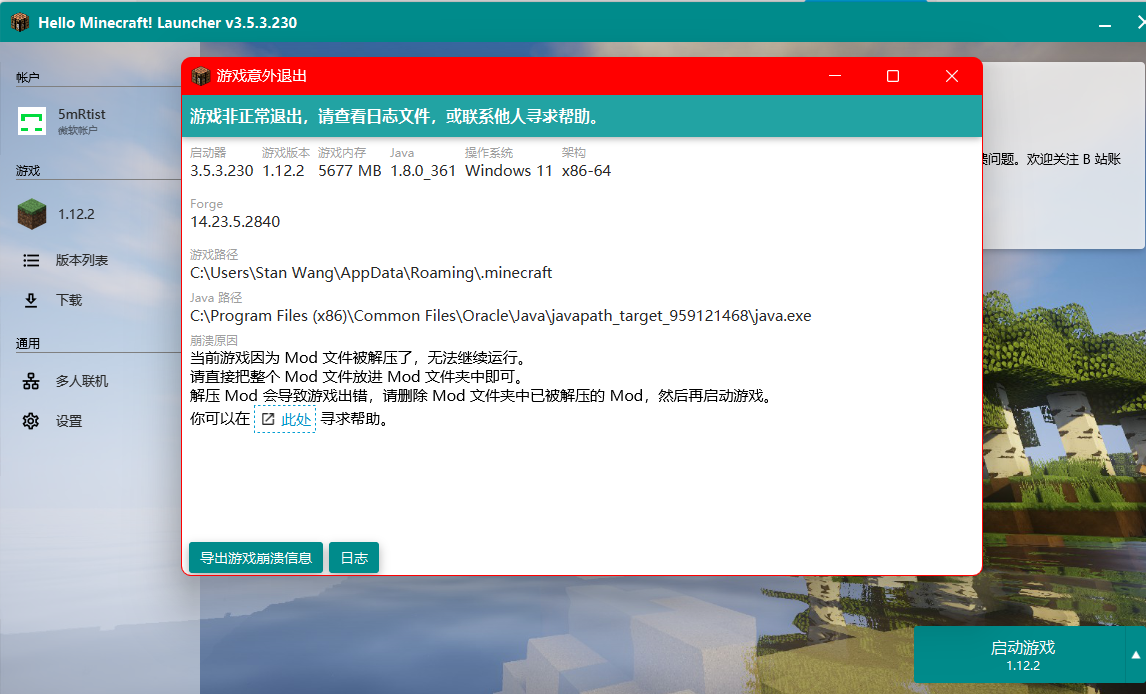Click the external-link icon beside 此处
This screenshot has width=1146, height=694.
coord(266,418)
